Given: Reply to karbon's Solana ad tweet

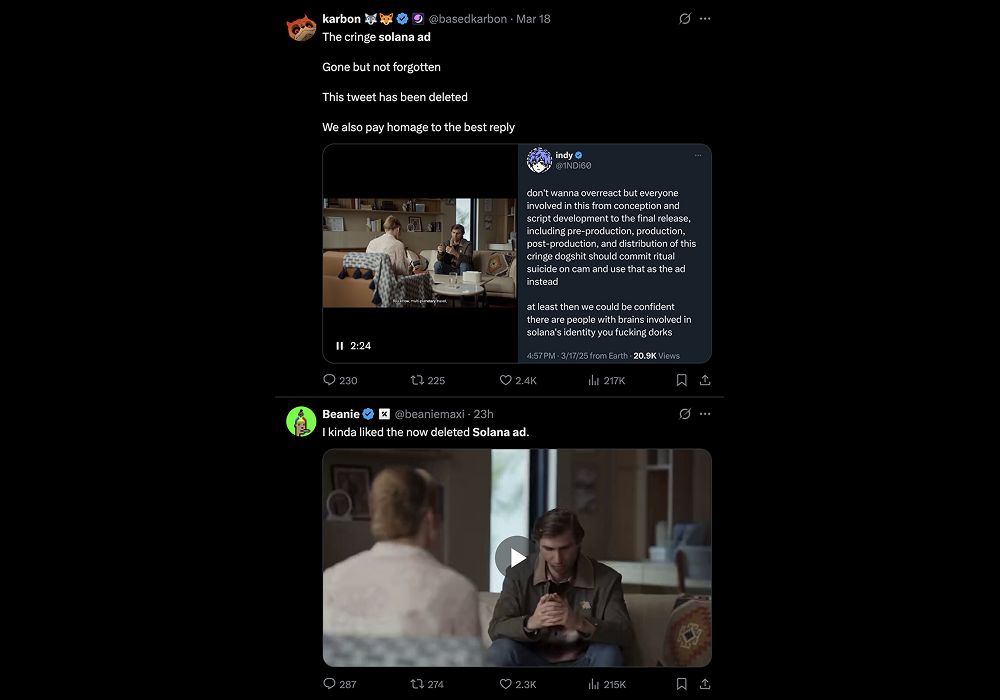Looking at the screenshot, I should [329, 380].
